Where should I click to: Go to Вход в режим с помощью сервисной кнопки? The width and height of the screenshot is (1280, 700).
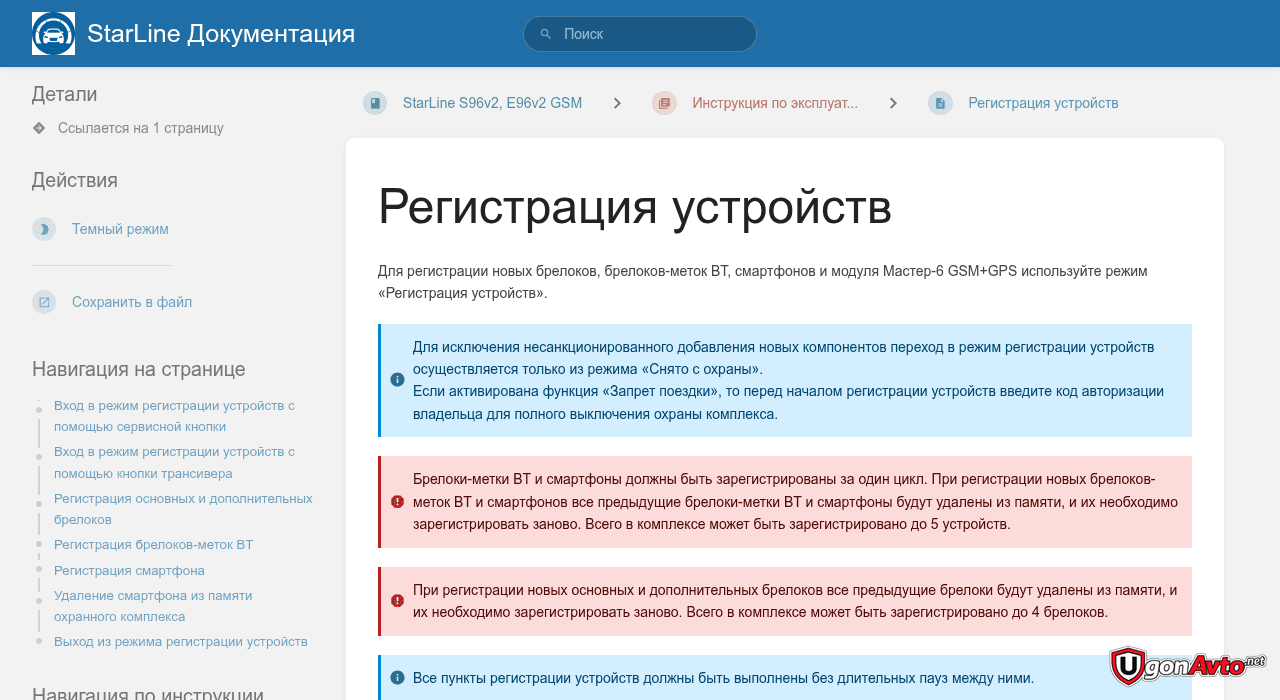pos(174,416)
